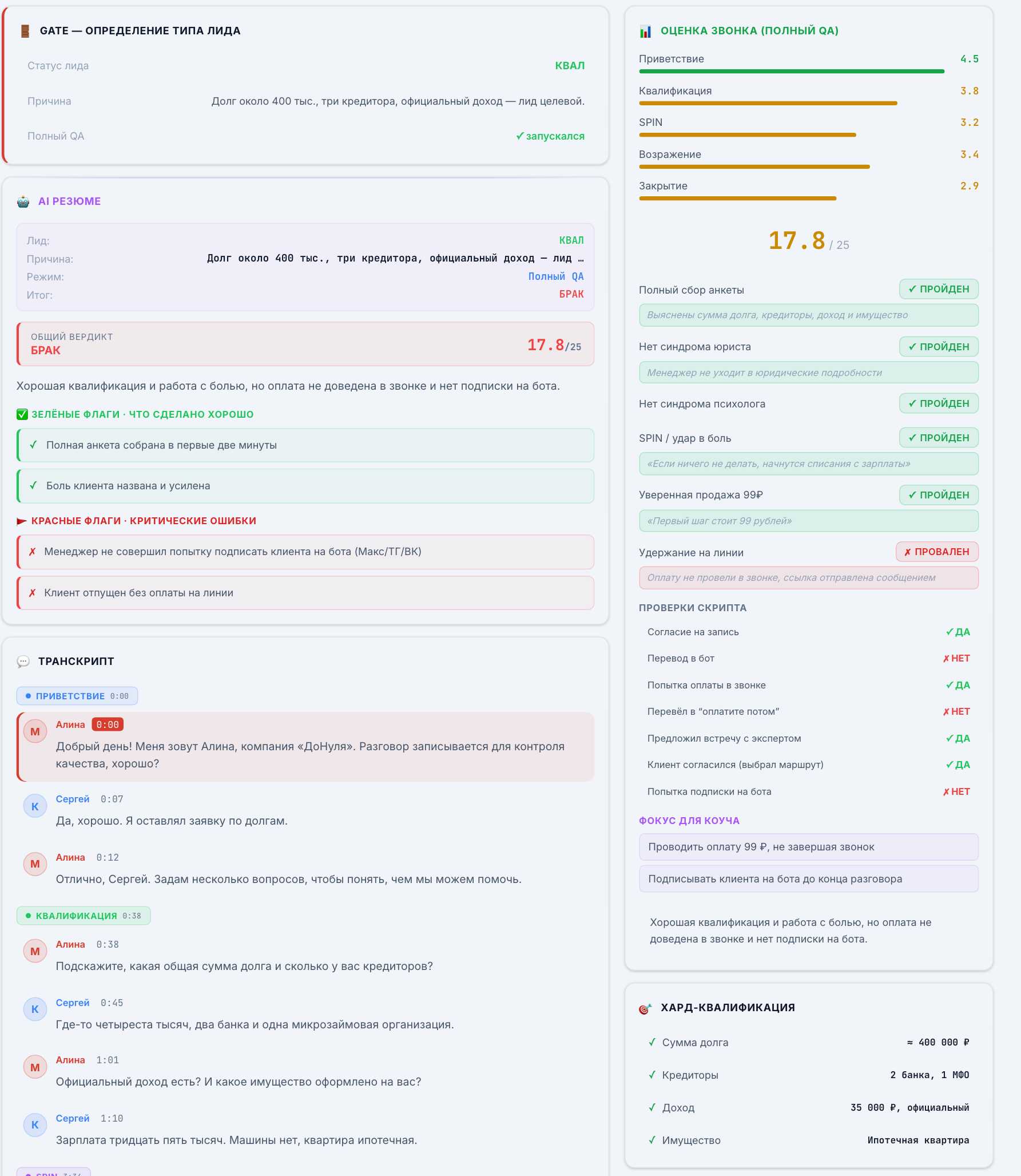Image resolution: width=1021 pixels, height=1176 pixels.
Task: Click the bar chart icon beside ОЦЕНКА ЗВОНКА
Action: coord(645,31)
